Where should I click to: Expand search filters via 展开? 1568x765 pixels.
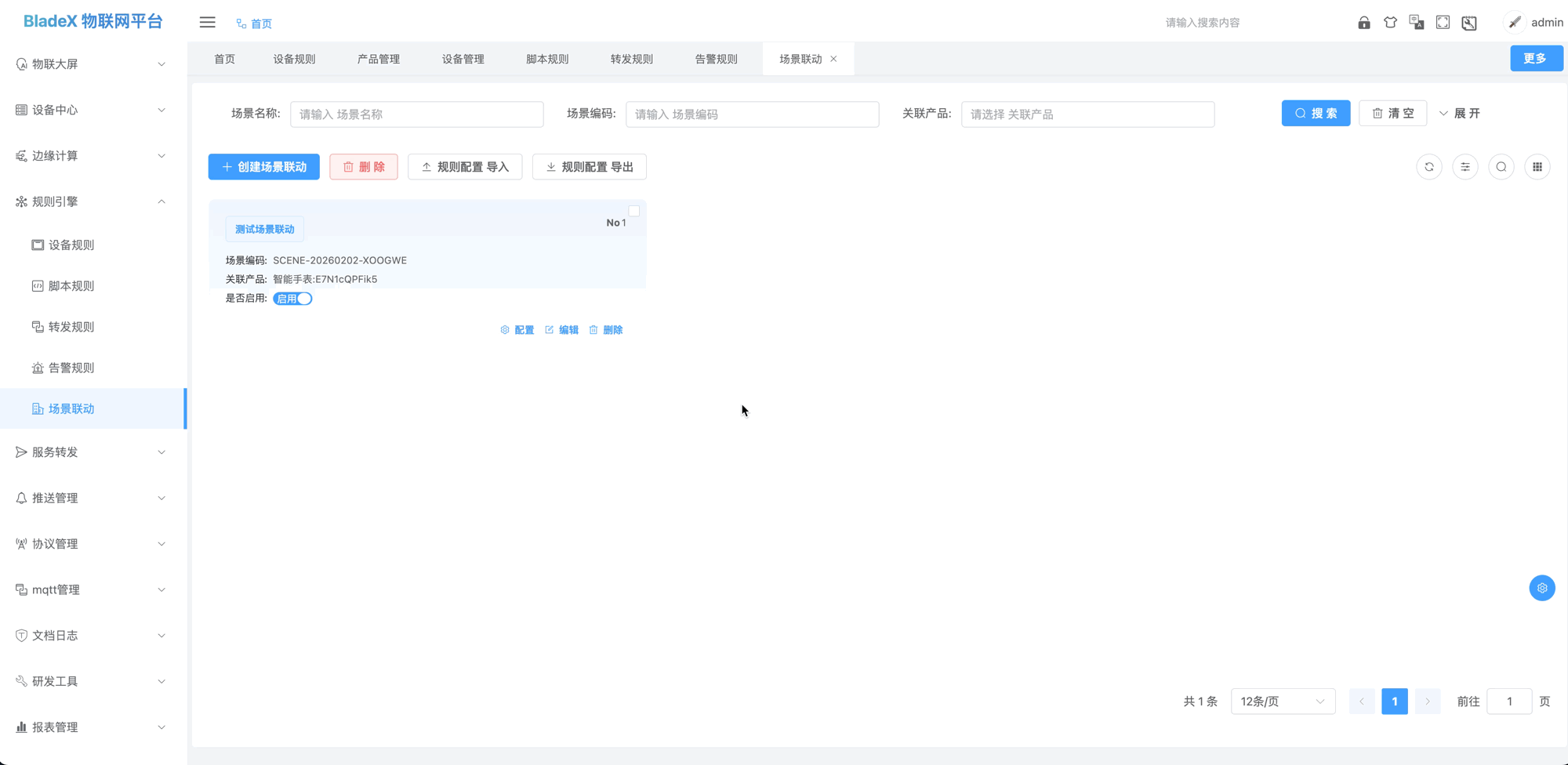tap(1459, 113)
